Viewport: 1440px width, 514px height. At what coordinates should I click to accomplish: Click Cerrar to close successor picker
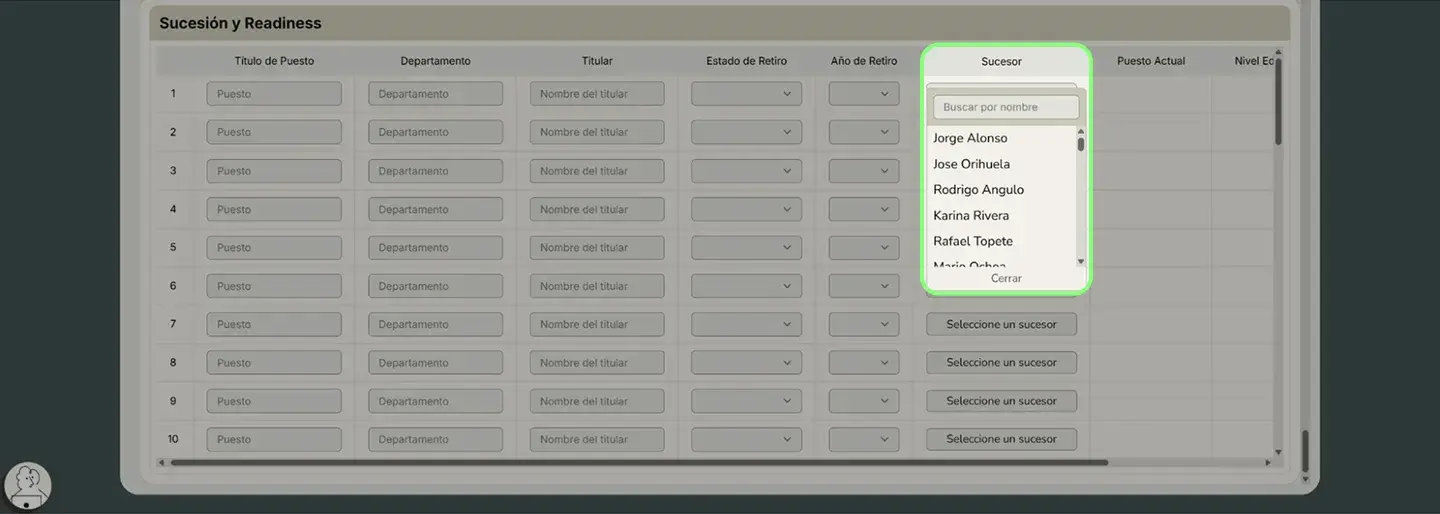[x=1006, y=278]
